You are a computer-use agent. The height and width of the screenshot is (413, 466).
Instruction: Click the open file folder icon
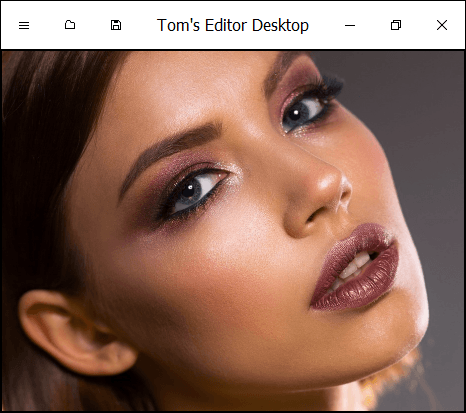coord(70,25)
